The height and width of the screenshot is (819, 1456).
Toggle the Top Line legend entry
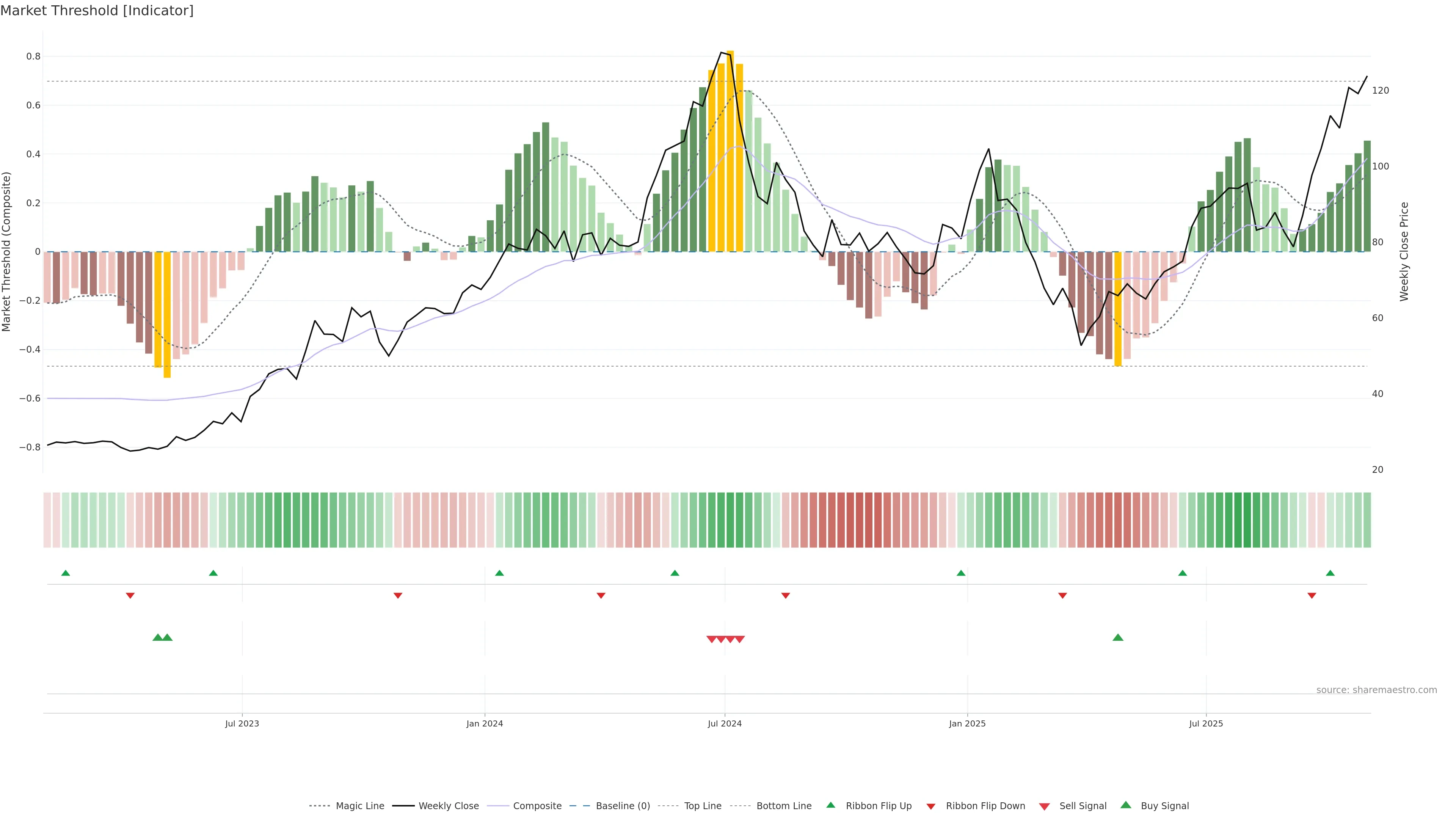(703, 806)
